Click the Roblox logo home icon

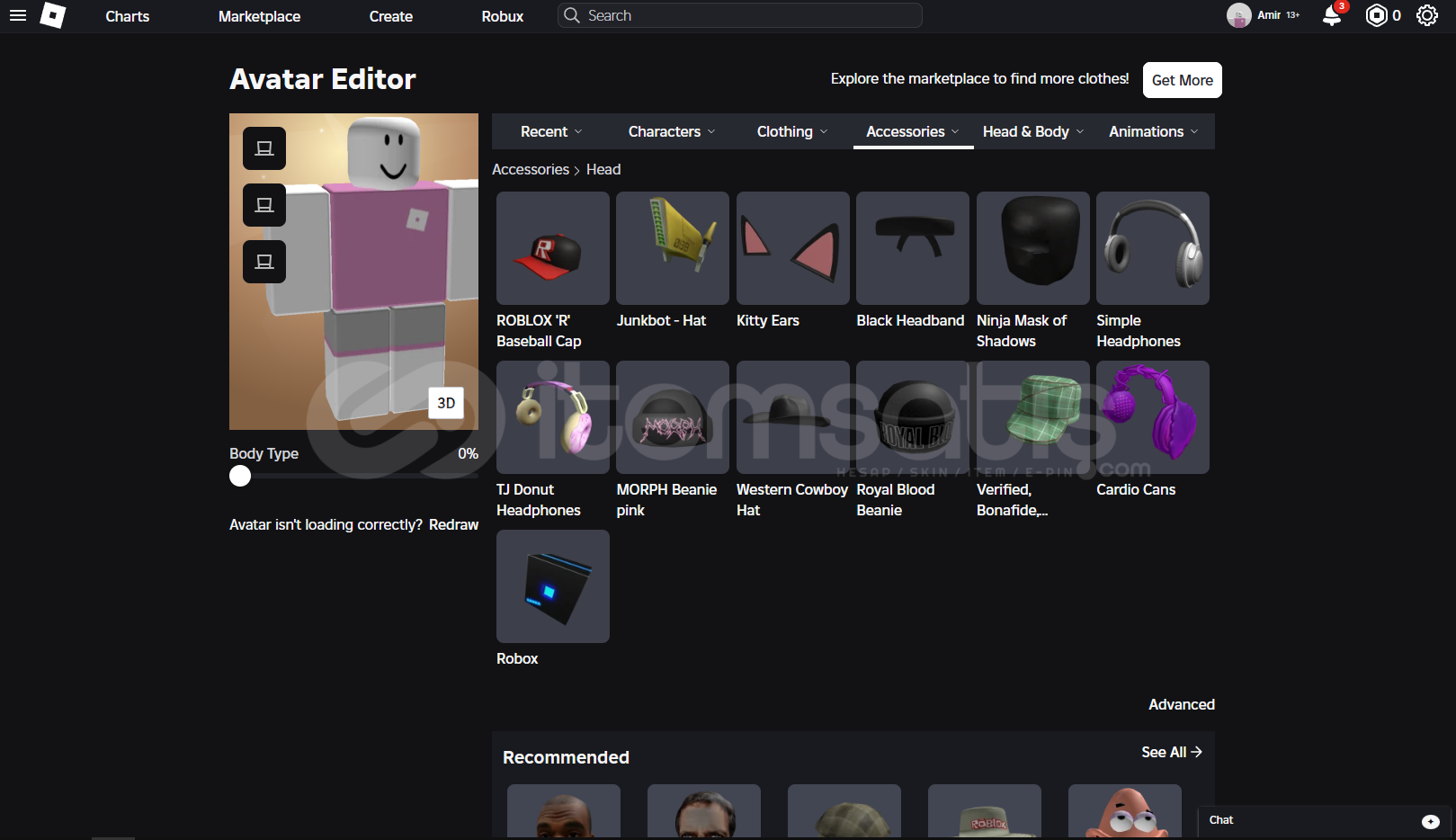tap(53, 15)
